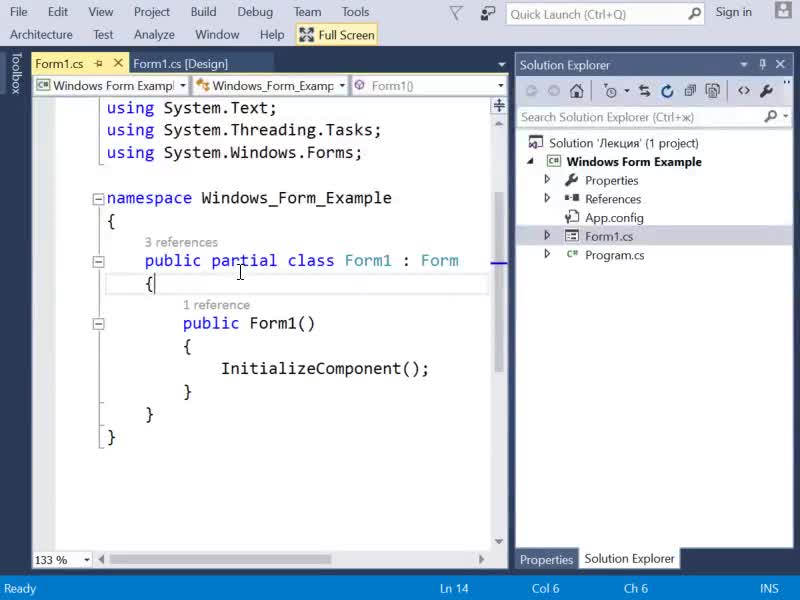The image size is (800, 600).
Task: Open the project navigation dropdown in editor
Action: point(183,85)
